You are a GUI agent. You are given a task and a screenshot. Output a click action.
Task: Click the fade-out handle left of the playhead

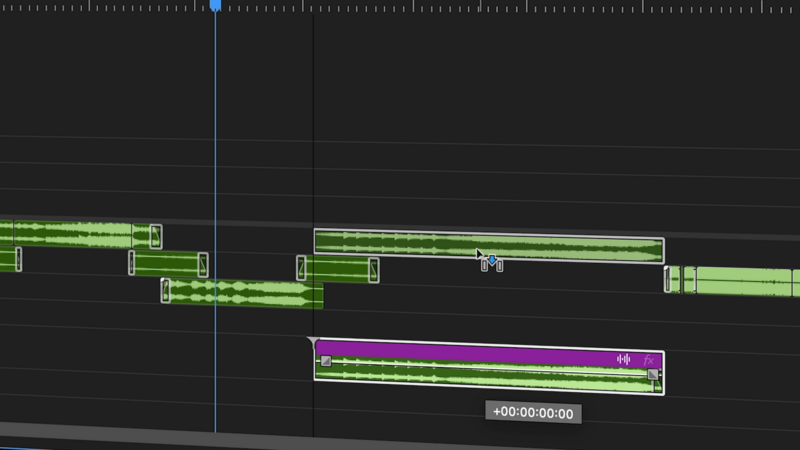click(x=203, y=264)
